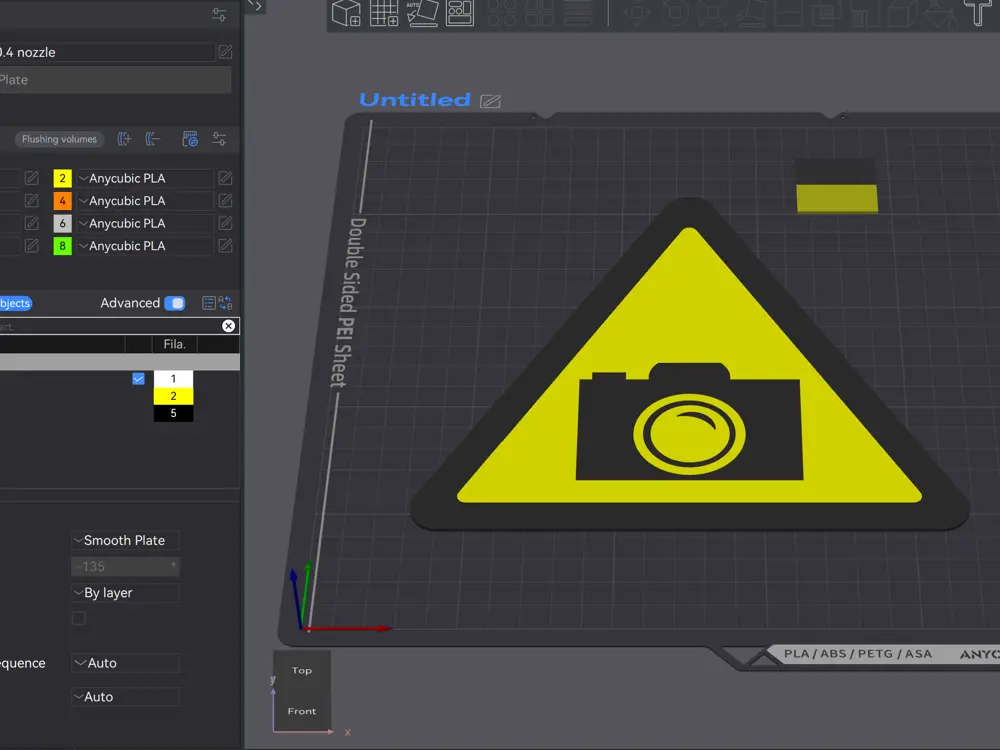
Task: Click the sync filament list icon
Action: (190, 139)
